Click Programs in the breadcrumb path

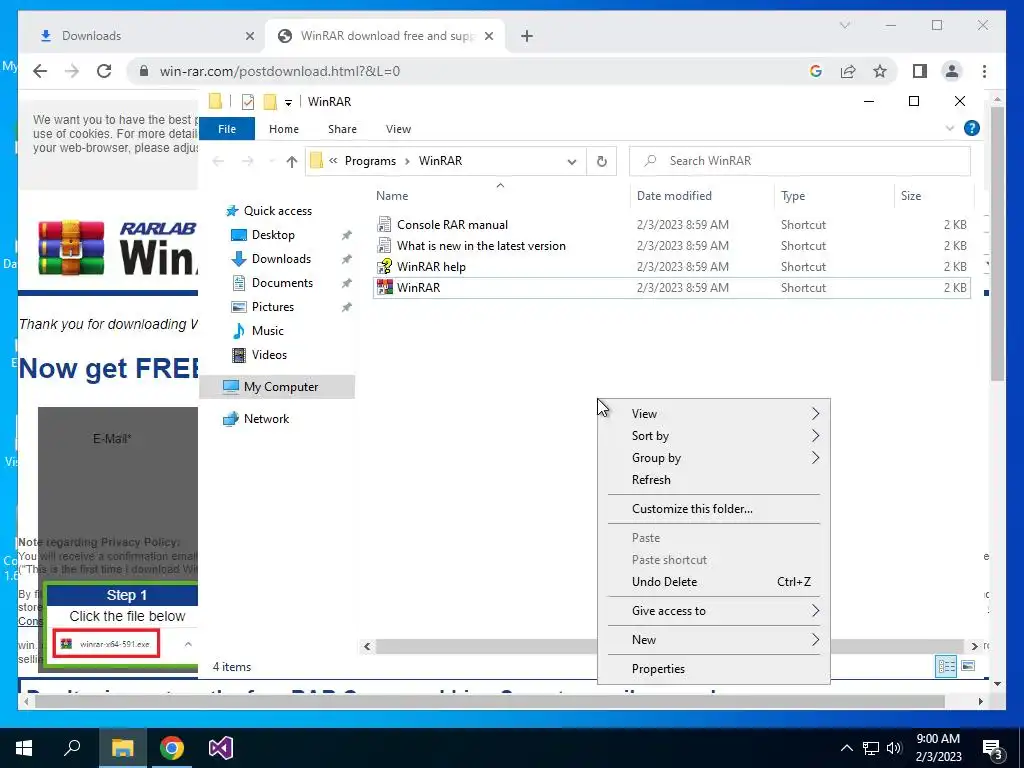tap(370, 161)
